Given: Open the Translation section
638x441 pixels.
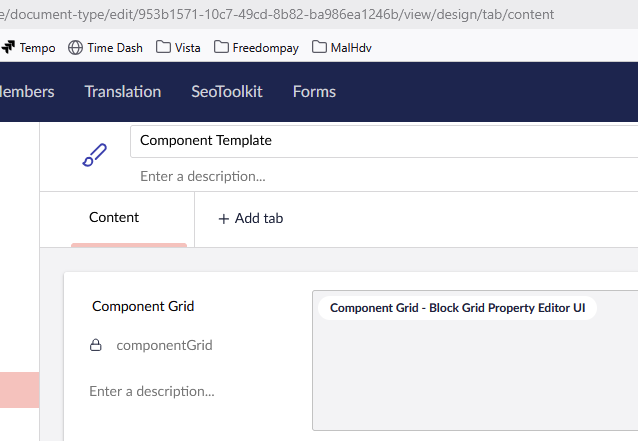Looking at the screenshot, I should (123, 91).
